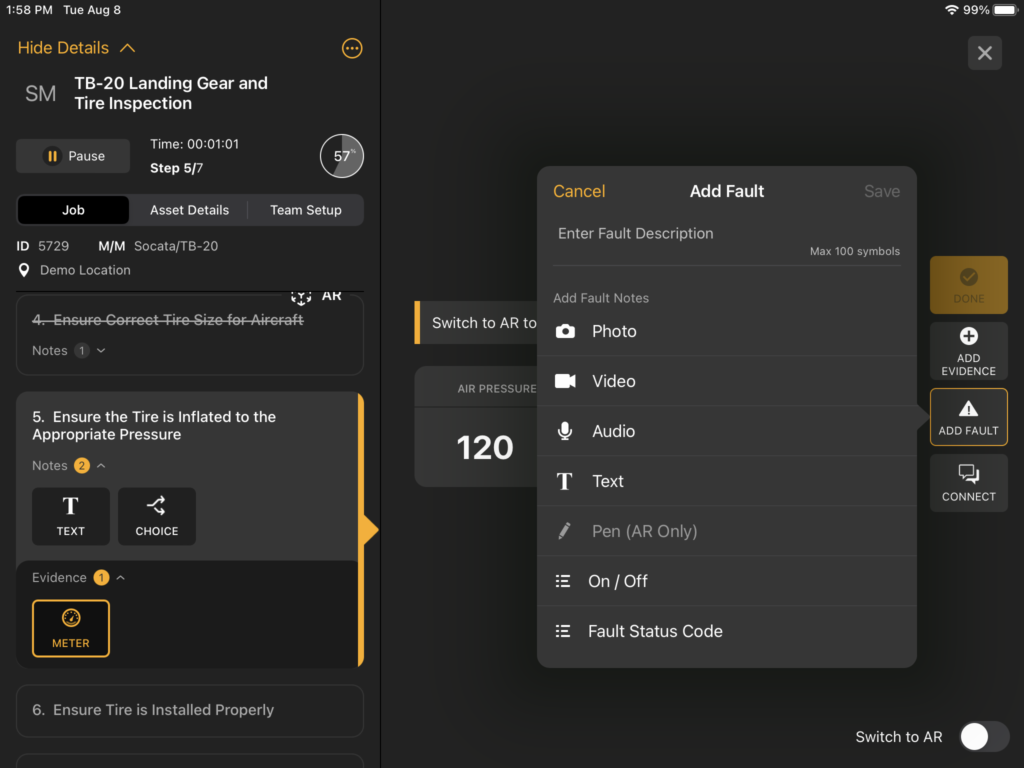Collapse details with Hide Details chevron
The height and width of the screenshot is (768, 1024).
(x=127, y=48)
